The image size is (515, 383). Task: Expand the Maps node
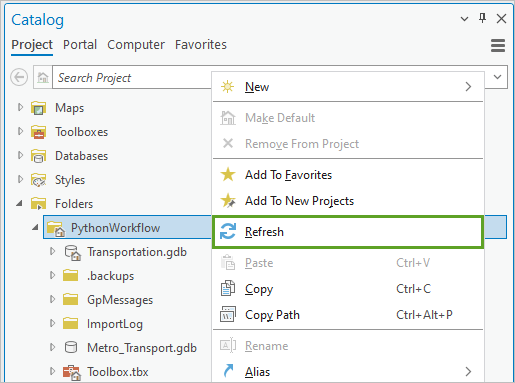coord(20,107)
